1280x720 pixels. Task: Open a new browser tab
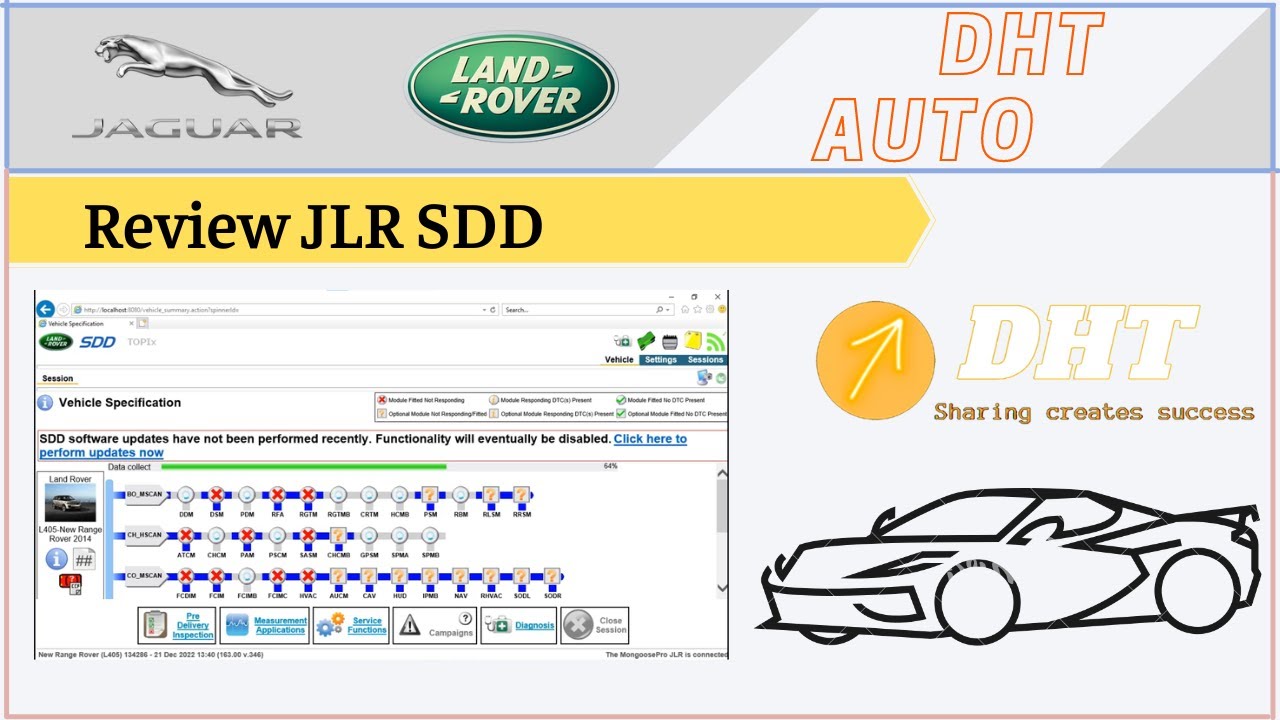(142, 324)
